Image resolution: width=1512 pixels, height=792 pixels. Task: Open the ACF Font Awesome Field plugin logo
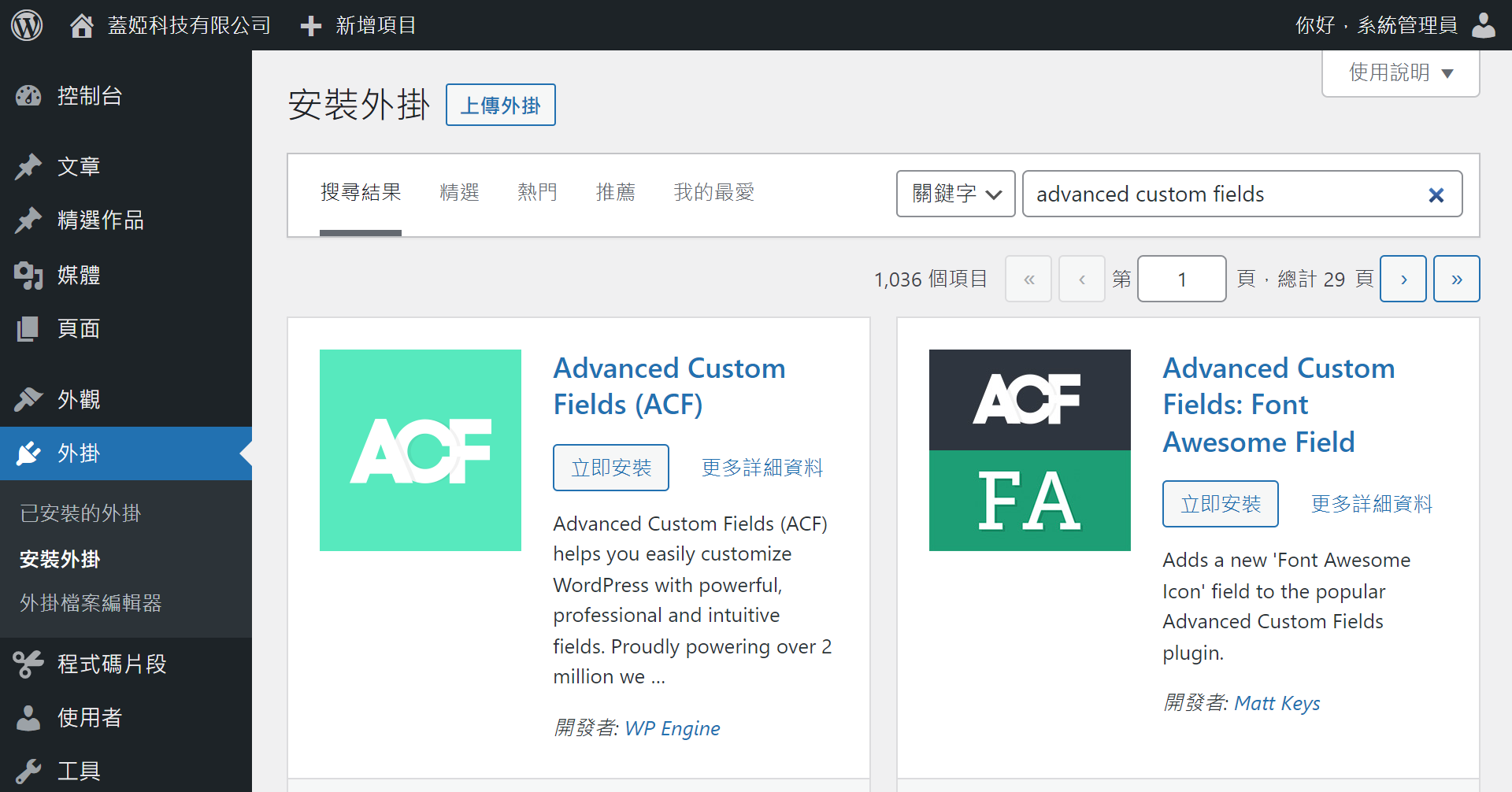pyautogui.click(x=1030, y=450)
